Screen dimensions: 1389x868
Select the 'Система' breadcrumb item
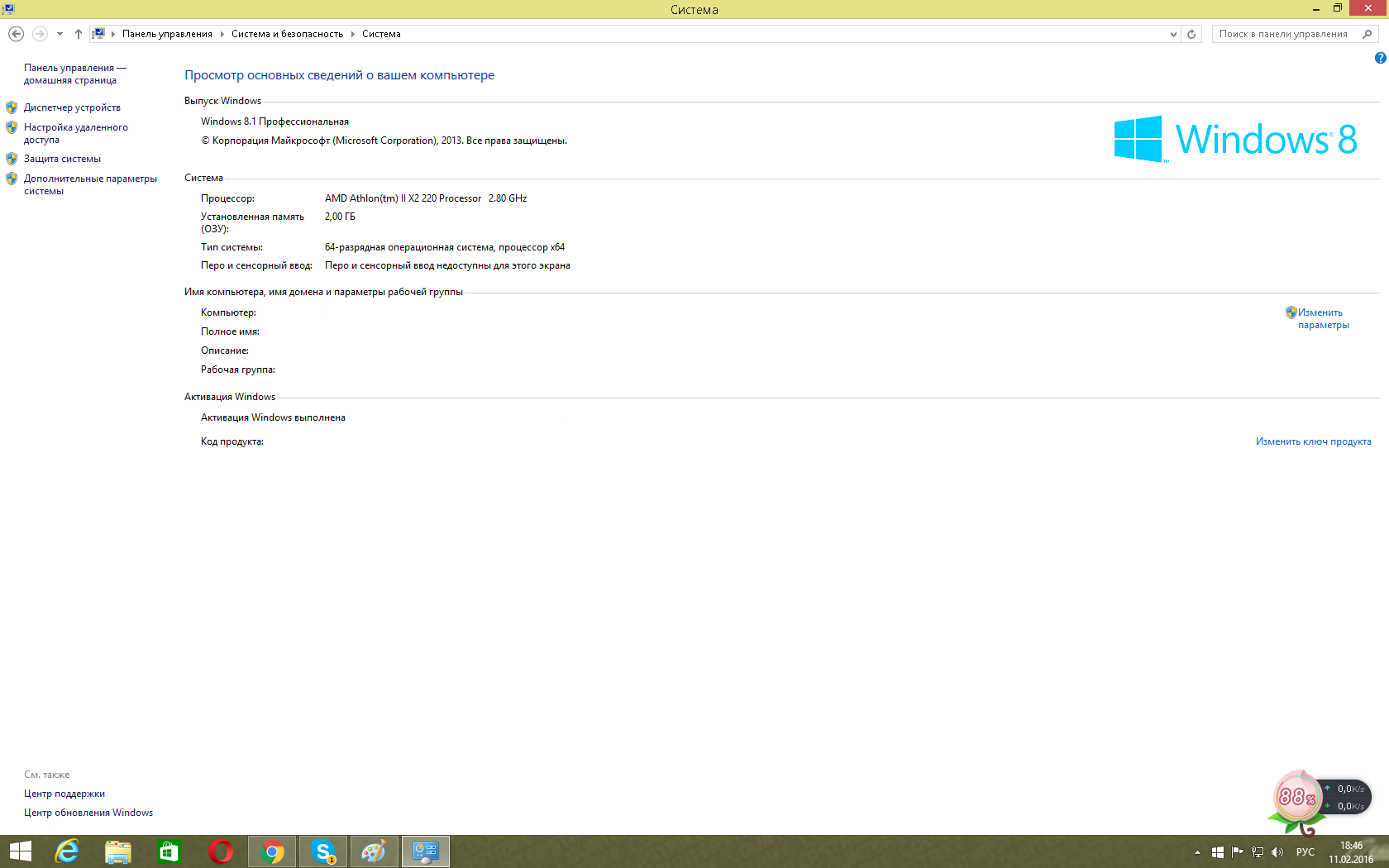381,34
